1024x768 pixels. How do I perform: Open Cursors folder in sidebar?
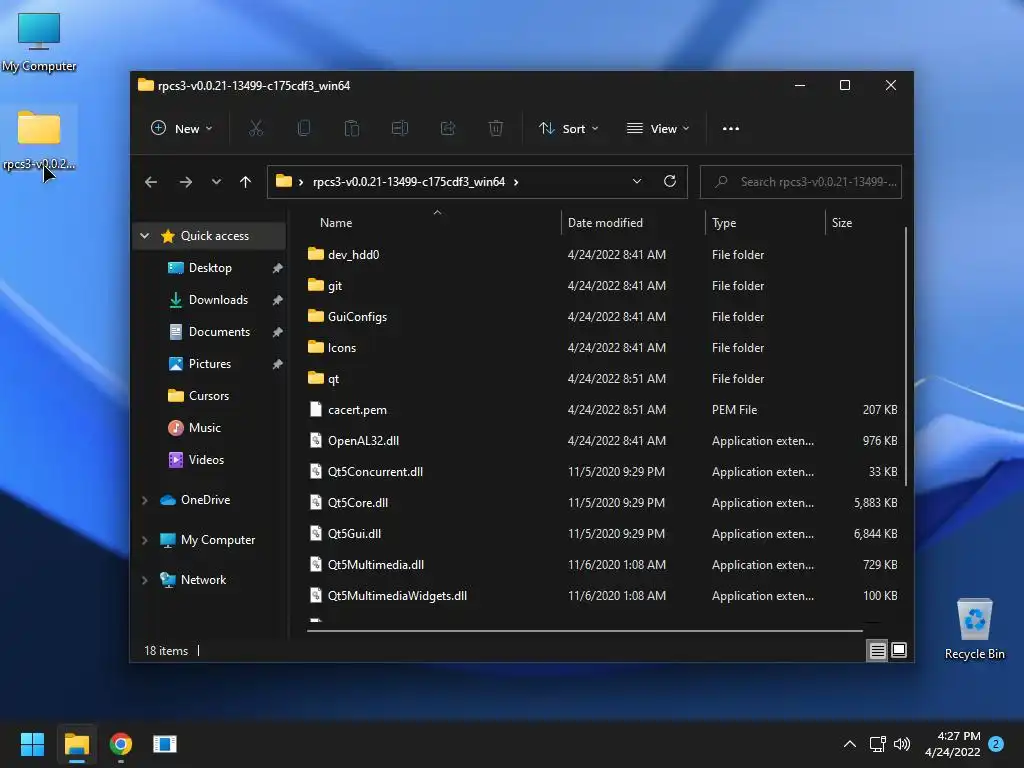pos(208,396)
